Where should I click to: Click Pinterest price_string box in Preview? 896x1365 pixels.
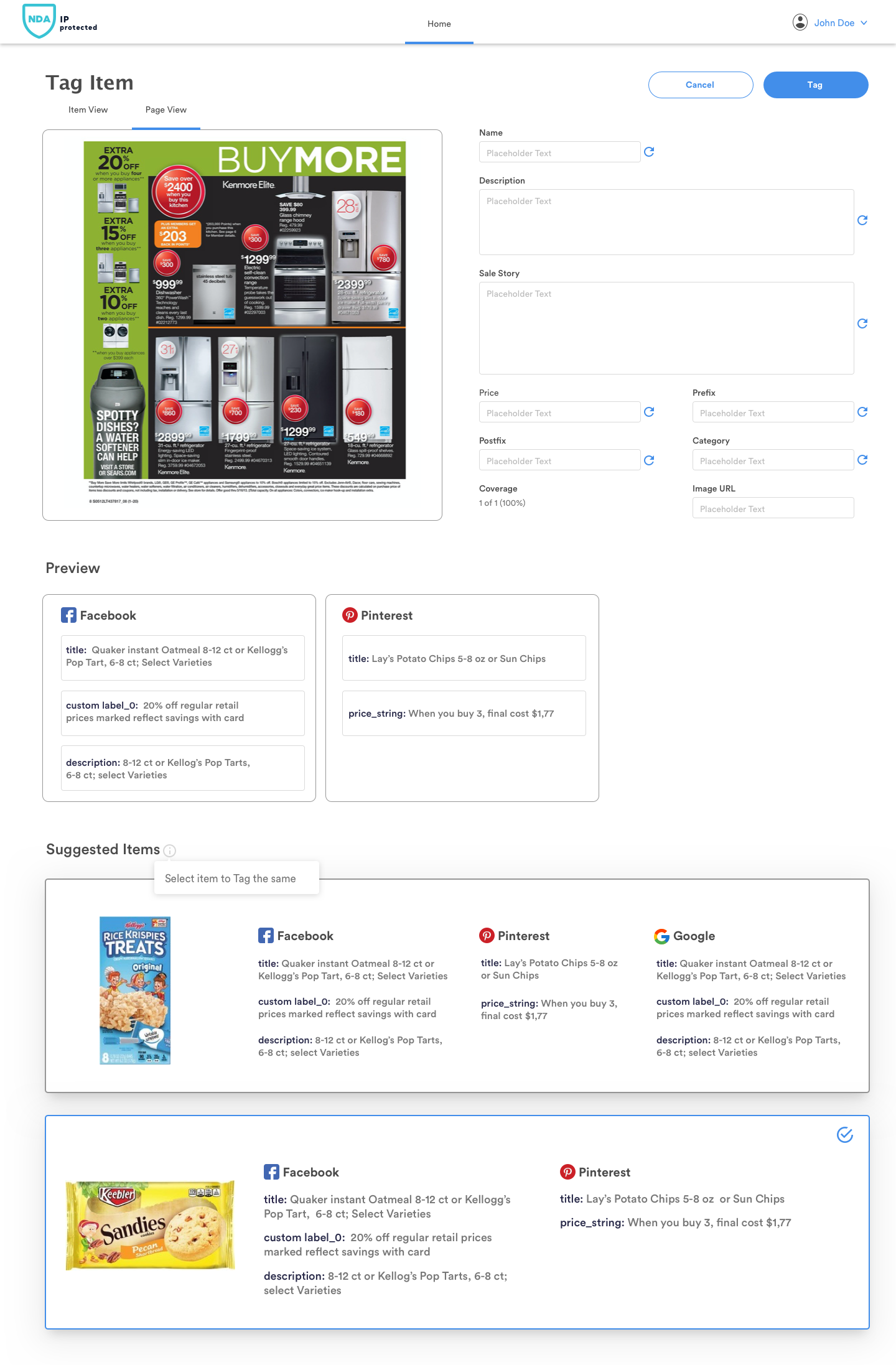coord(464,713)
